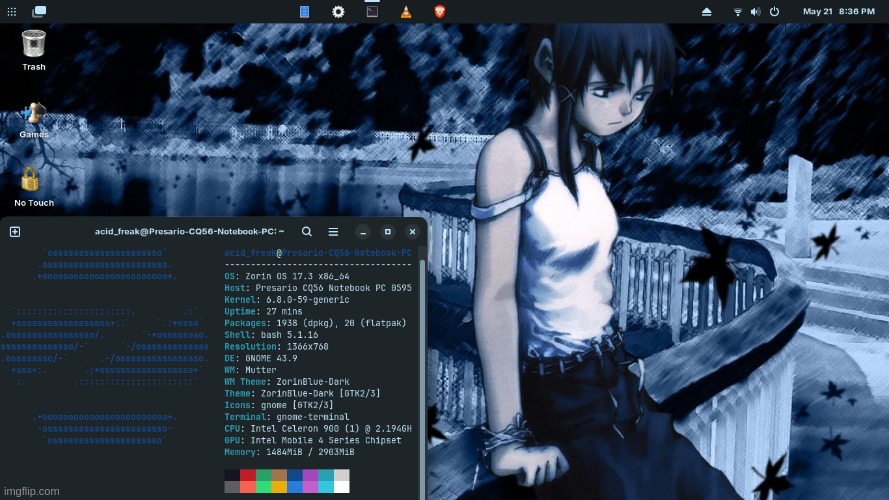Screen dimensions: 889x500
Task: Open the terminal hamburger menu
Action: pyautogui.click(x=333, y=232)
